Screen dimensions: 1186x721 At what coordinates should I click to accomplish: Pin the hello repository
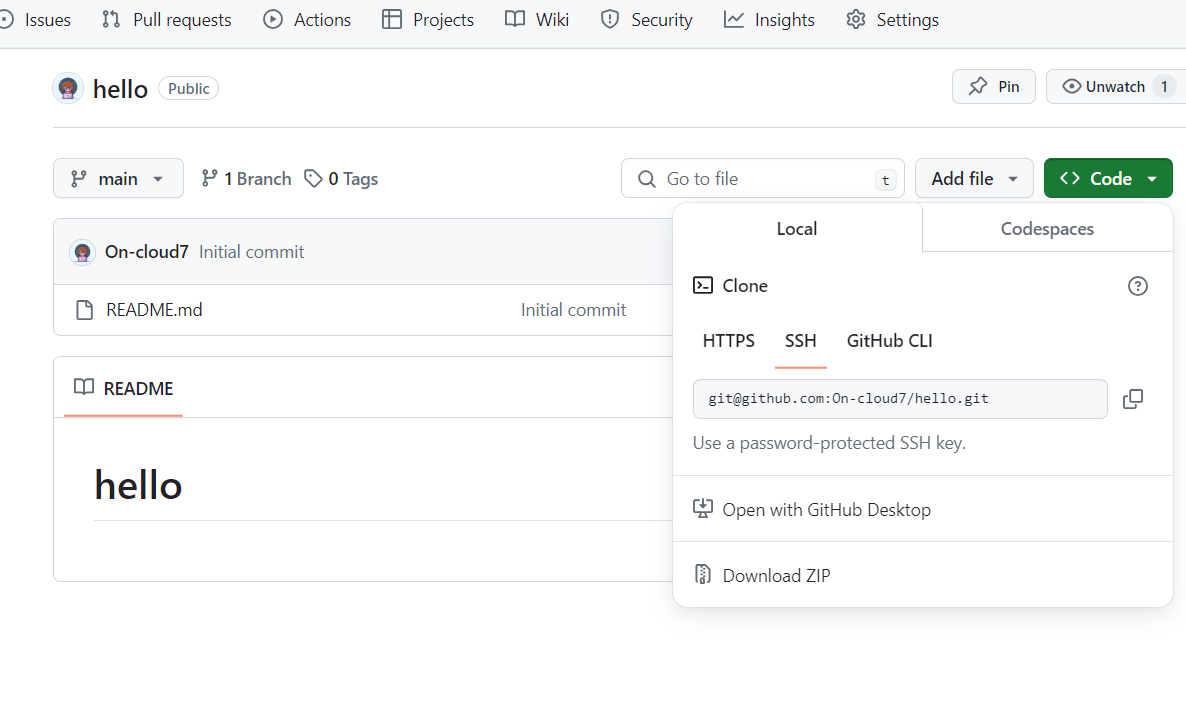point(993,87)
